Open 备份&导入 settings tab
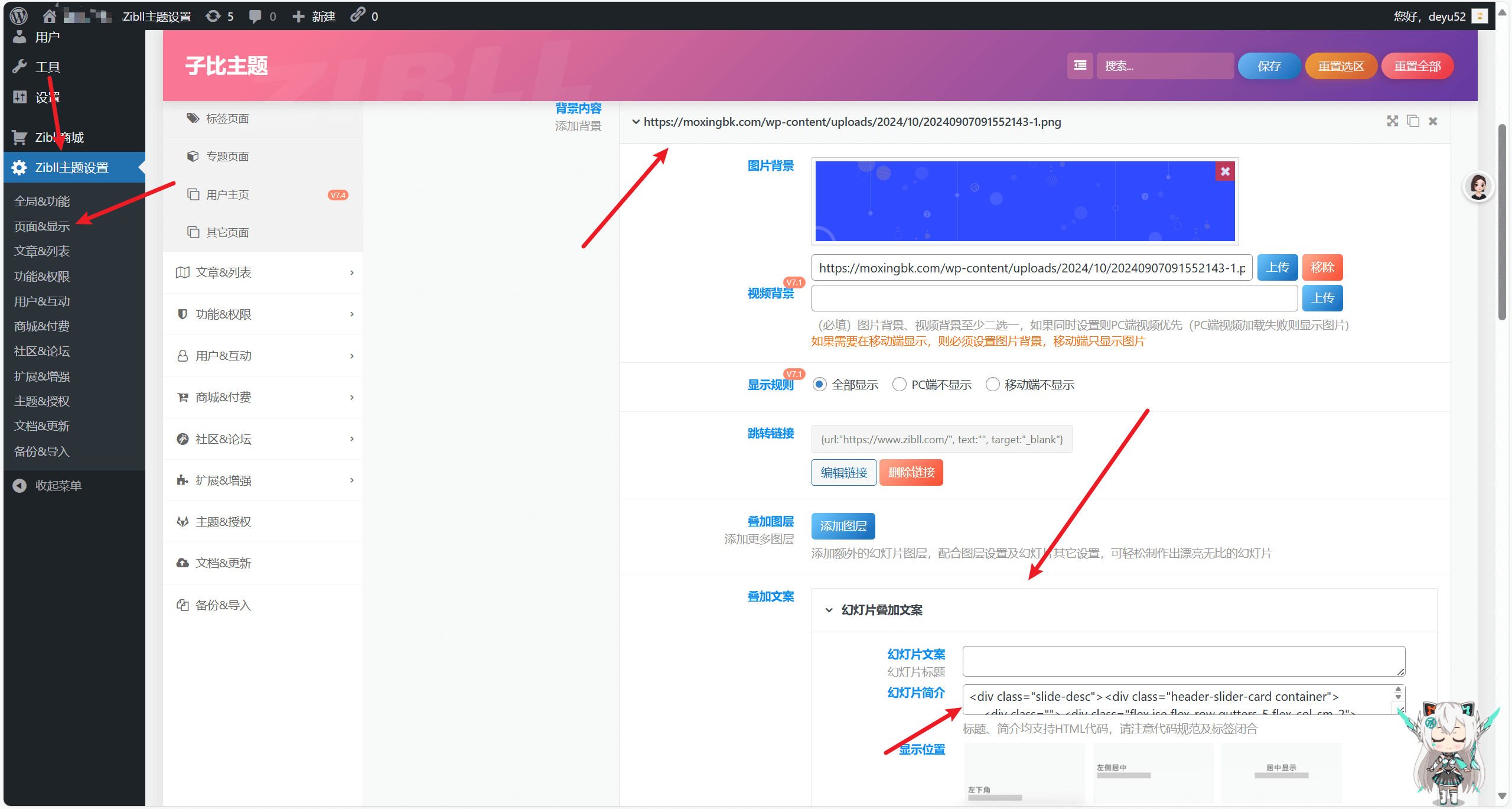The width and height of the screenshot is (1512, 809). click(263, 605)
